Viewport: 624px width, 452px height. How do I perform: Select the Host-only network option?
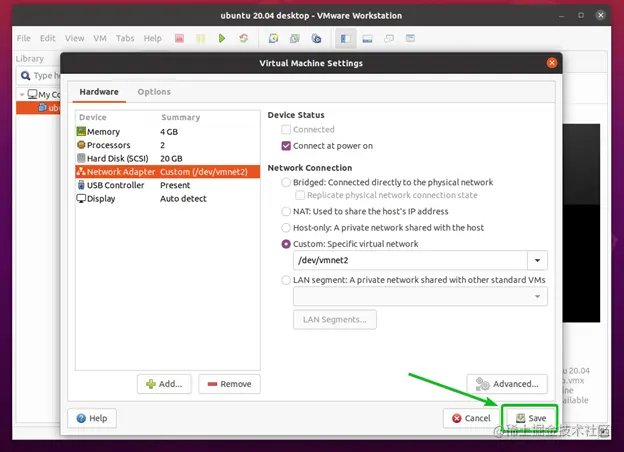tap(286, 228)
